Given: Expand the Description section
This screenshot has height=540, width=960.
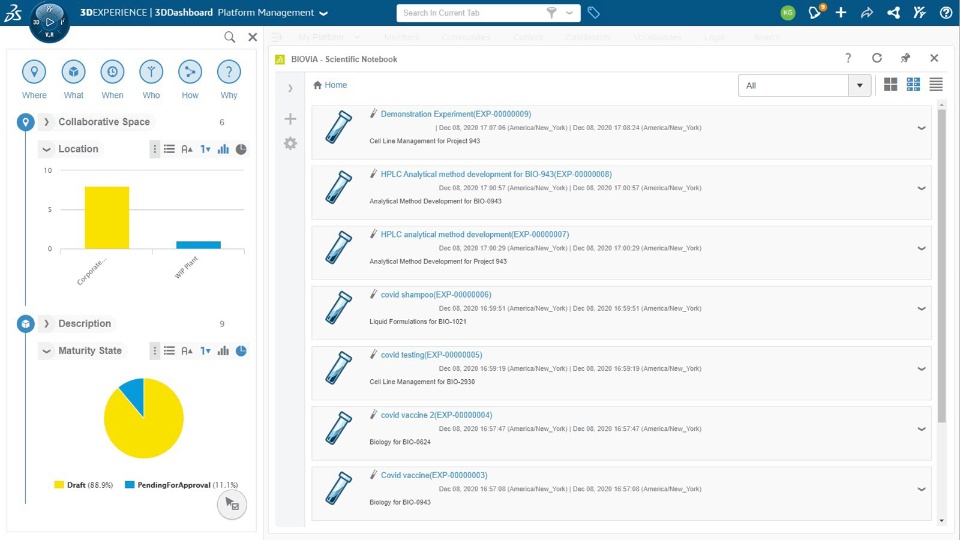Looking at the screenshot, I should click(46, 324).
